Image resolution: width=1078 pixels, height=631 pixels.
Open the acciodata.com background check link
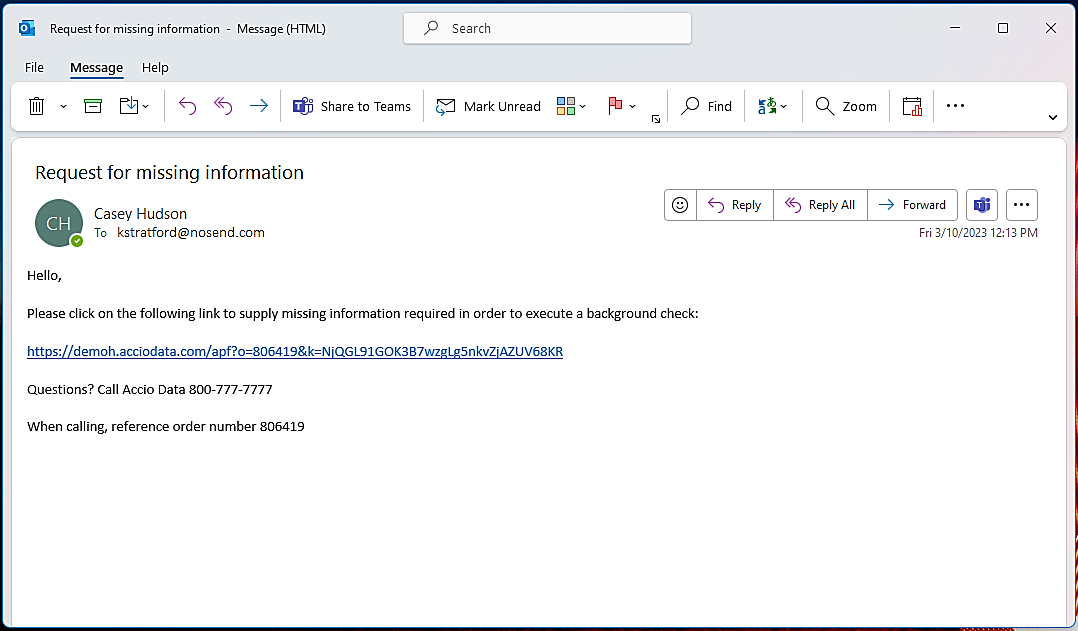coord(295,351)
